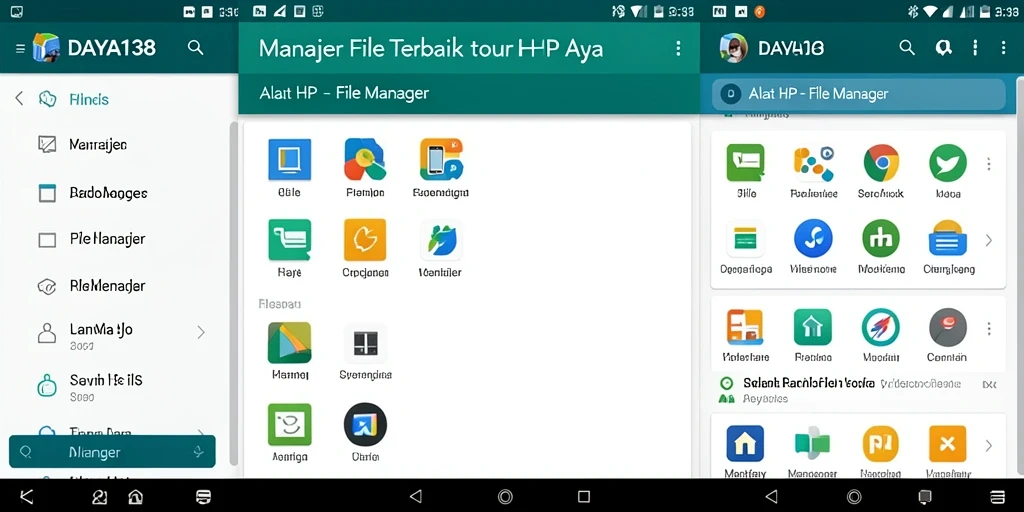Open the green Modifemo round icon
This screenshot has width=1024, height=512.
[881, 238]
